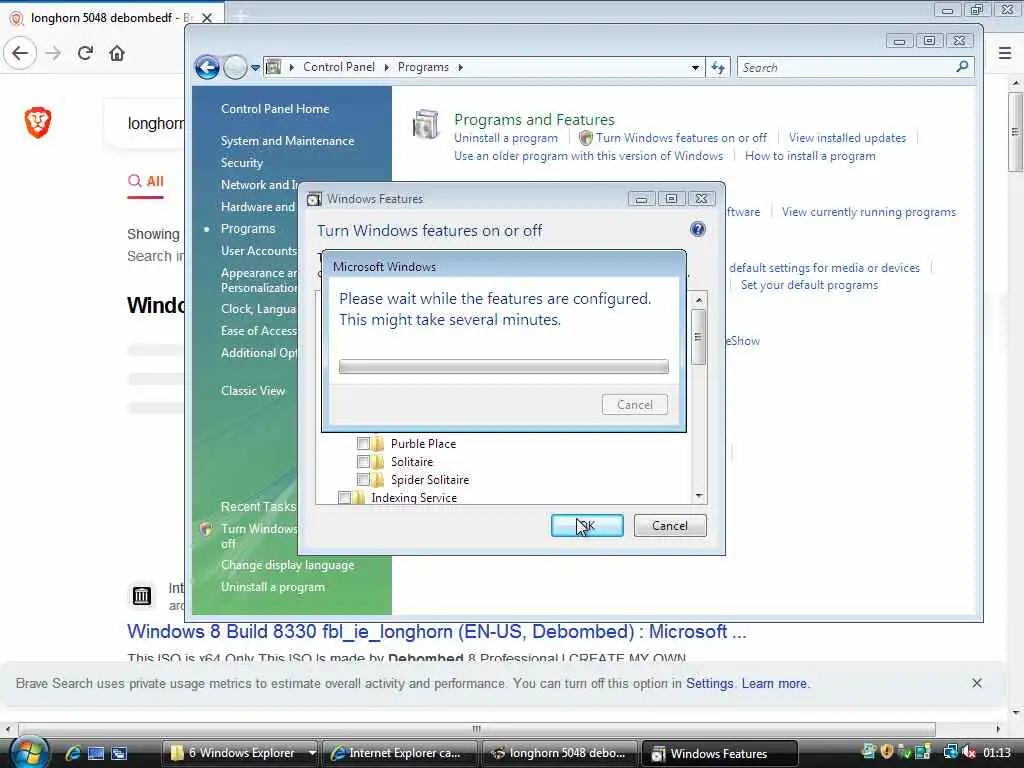The width and height of the screenshot is (1024, 768).
Task: Open address bar history dropdown arrow
Action: (x=695, y=67)
